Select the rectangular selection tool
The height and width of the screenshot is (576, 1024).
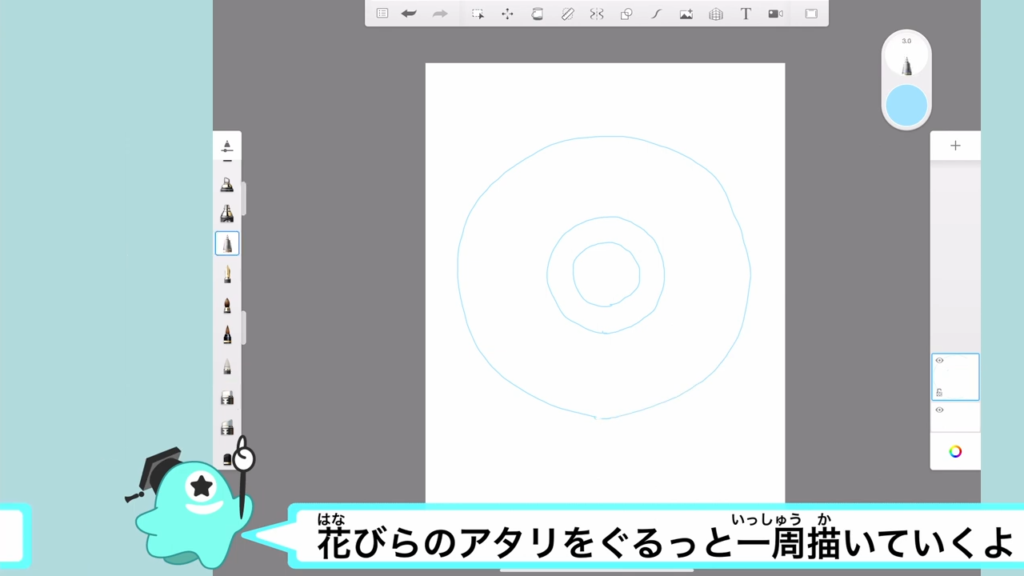[x=479, y=14]
